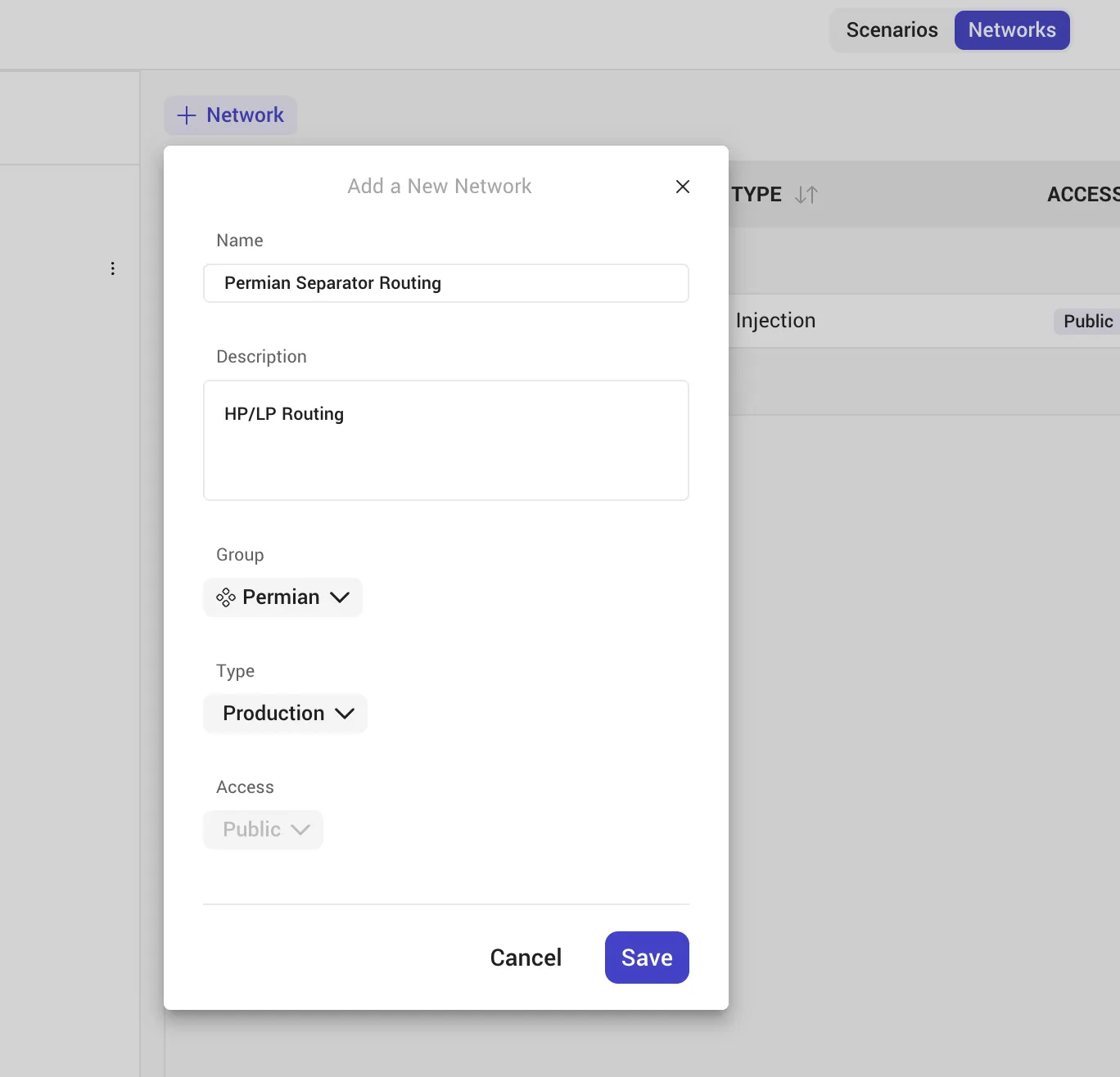This screenshot has height=1077, width=1120.
Task: Expand the Permian group dropdown chevron
Action: coord(340,597)
